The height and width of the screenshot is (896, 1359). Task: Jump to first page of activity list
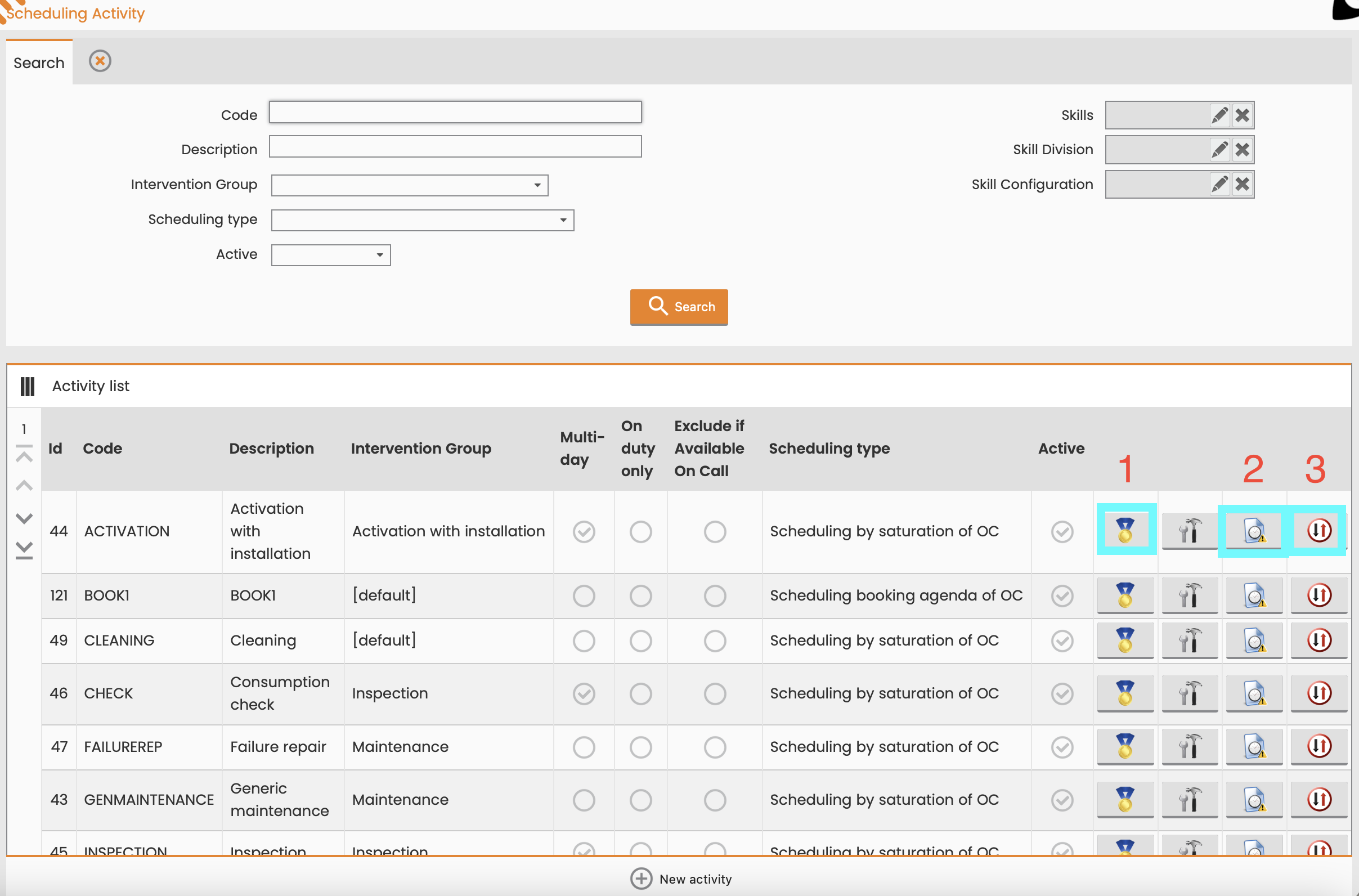pyautogui.click(x=24, y=454)
